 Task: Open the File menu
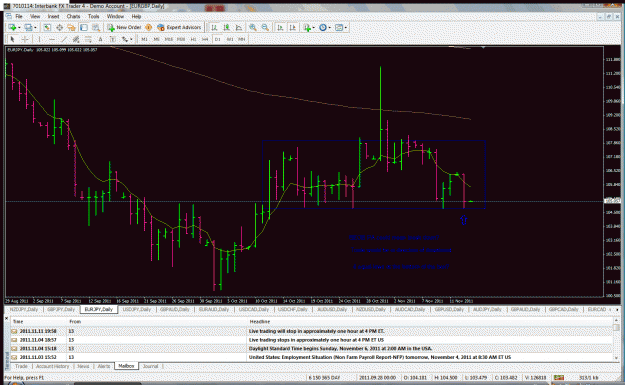pos(19,16)
